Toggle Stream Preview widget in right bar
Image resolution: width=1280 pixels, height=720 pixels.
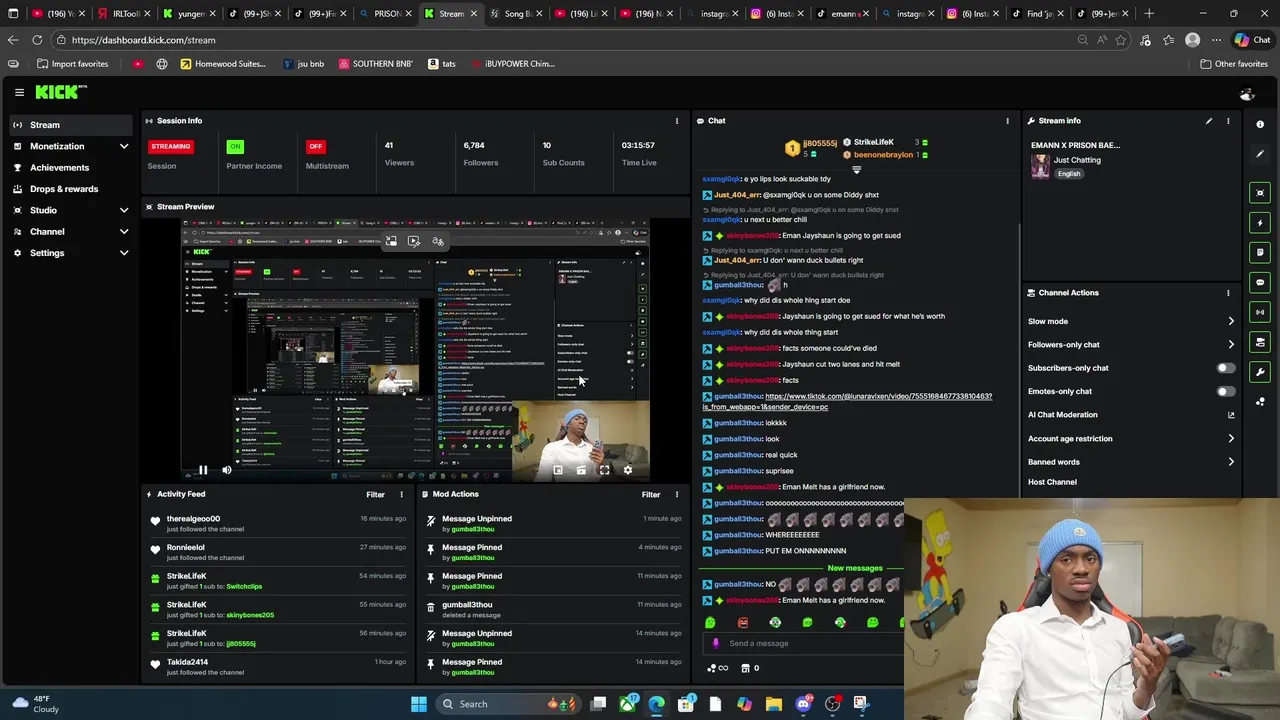tap(1260, 192)
